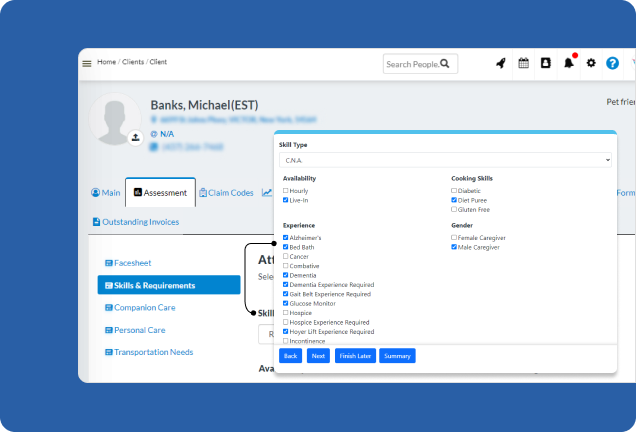Go to Home breadcrumb link

click(x=106, y=62)
